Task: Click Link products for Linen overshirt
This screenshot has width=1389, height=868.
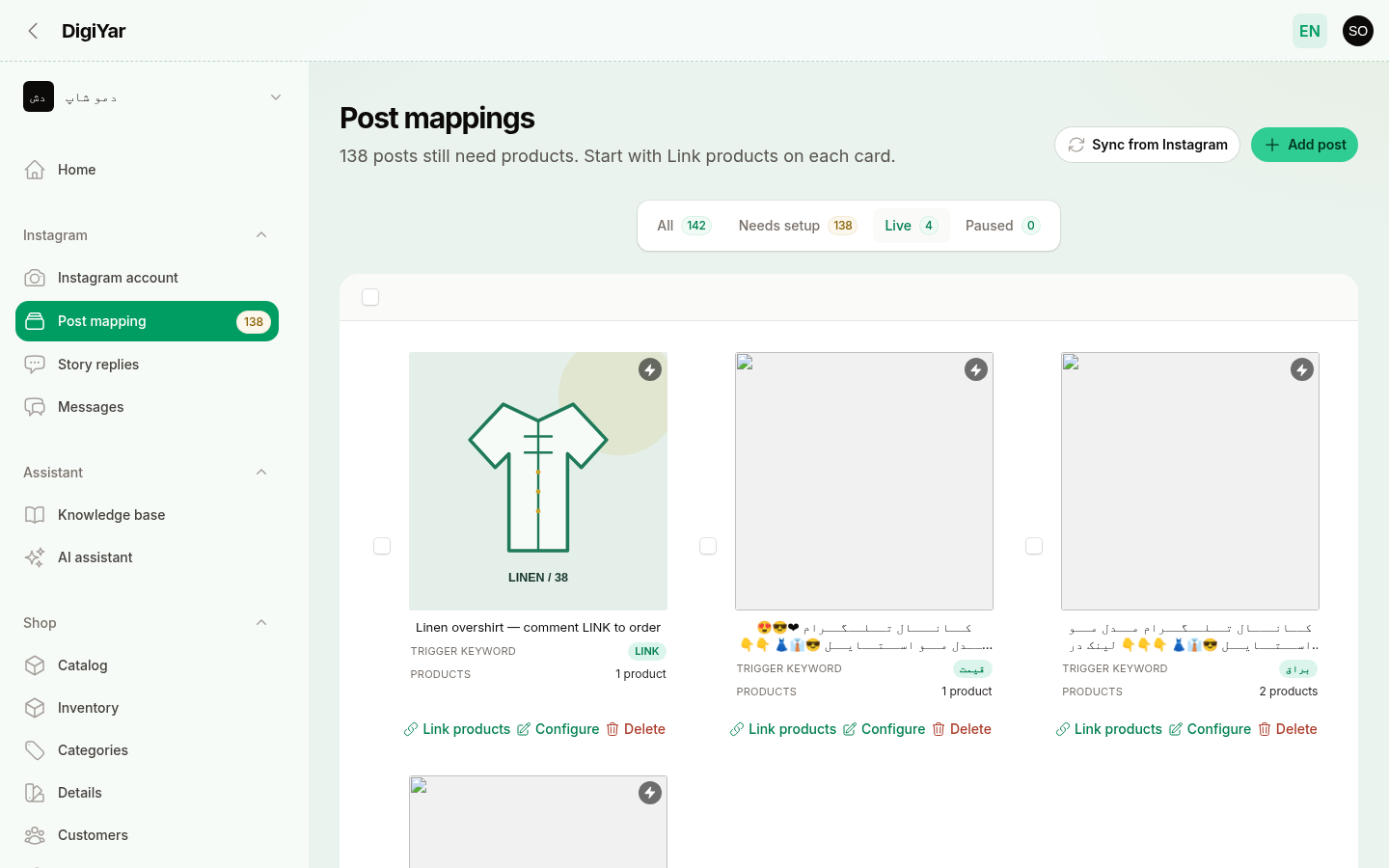Action: coord(457,729)
